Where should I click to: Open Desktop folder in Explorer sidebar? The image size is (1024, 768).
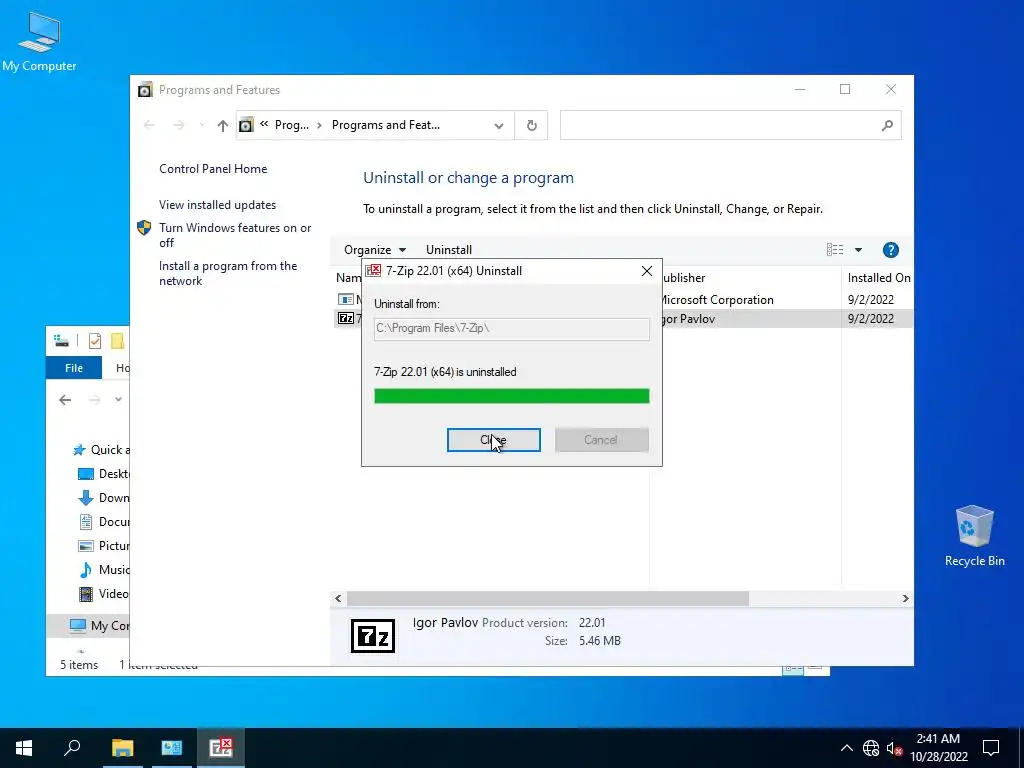pos(104,473)
